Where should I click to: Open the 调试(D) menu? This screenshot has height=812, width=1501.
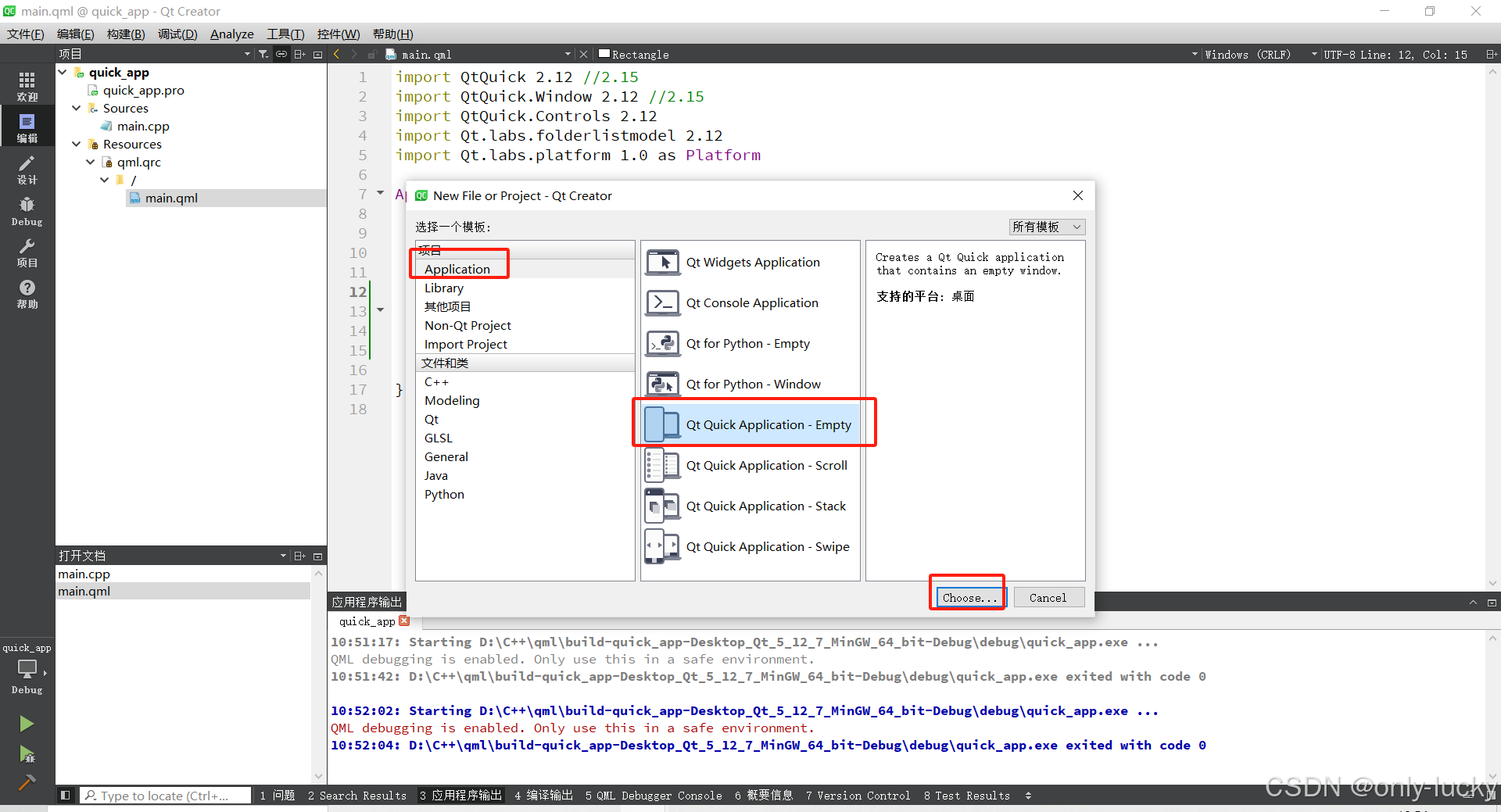[177, 34]
